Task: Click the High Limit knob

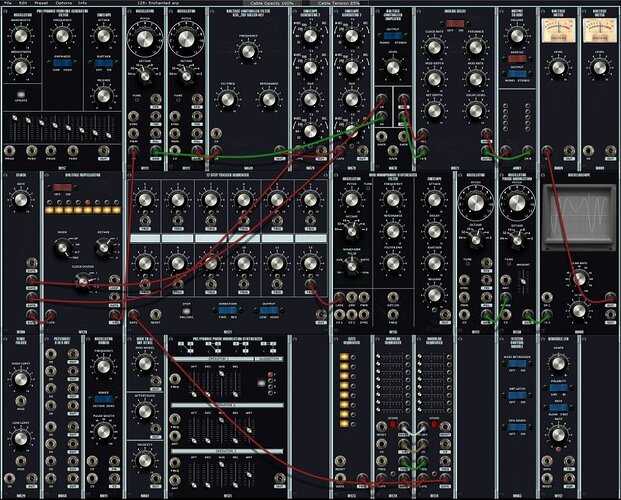Action: click(x=21, y=379)
